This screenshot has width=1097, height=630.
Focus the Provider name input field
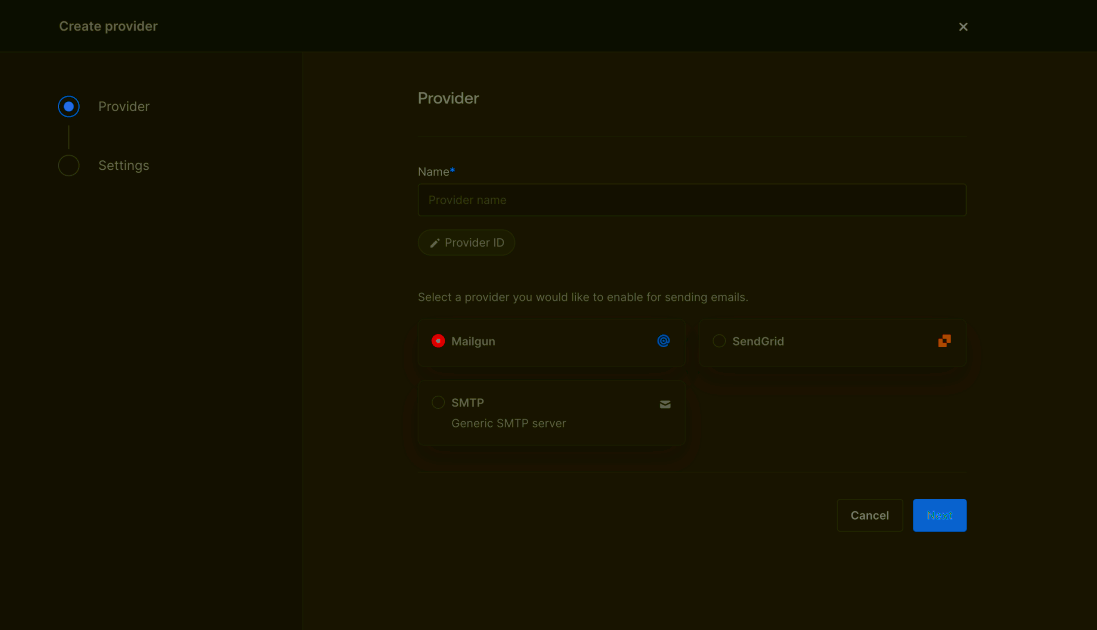tap(691, 200)
